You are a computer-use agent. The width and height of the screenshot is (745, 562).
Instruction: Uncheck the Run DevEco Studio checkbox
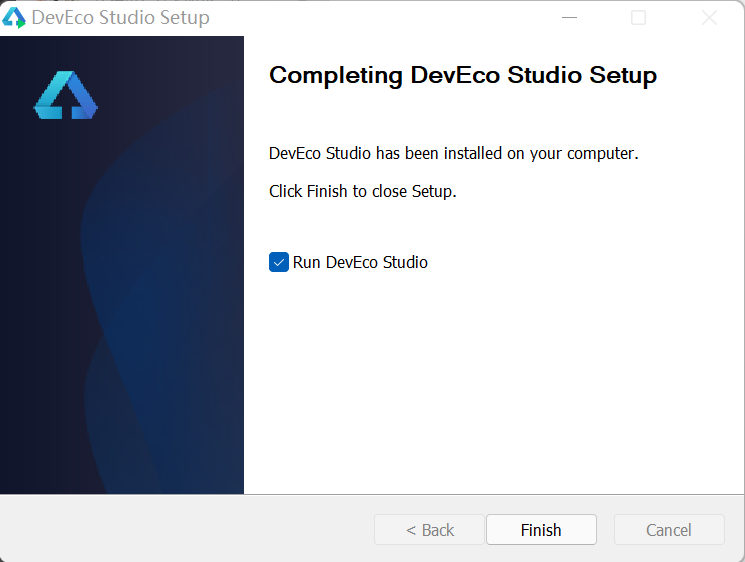[279, 262]
